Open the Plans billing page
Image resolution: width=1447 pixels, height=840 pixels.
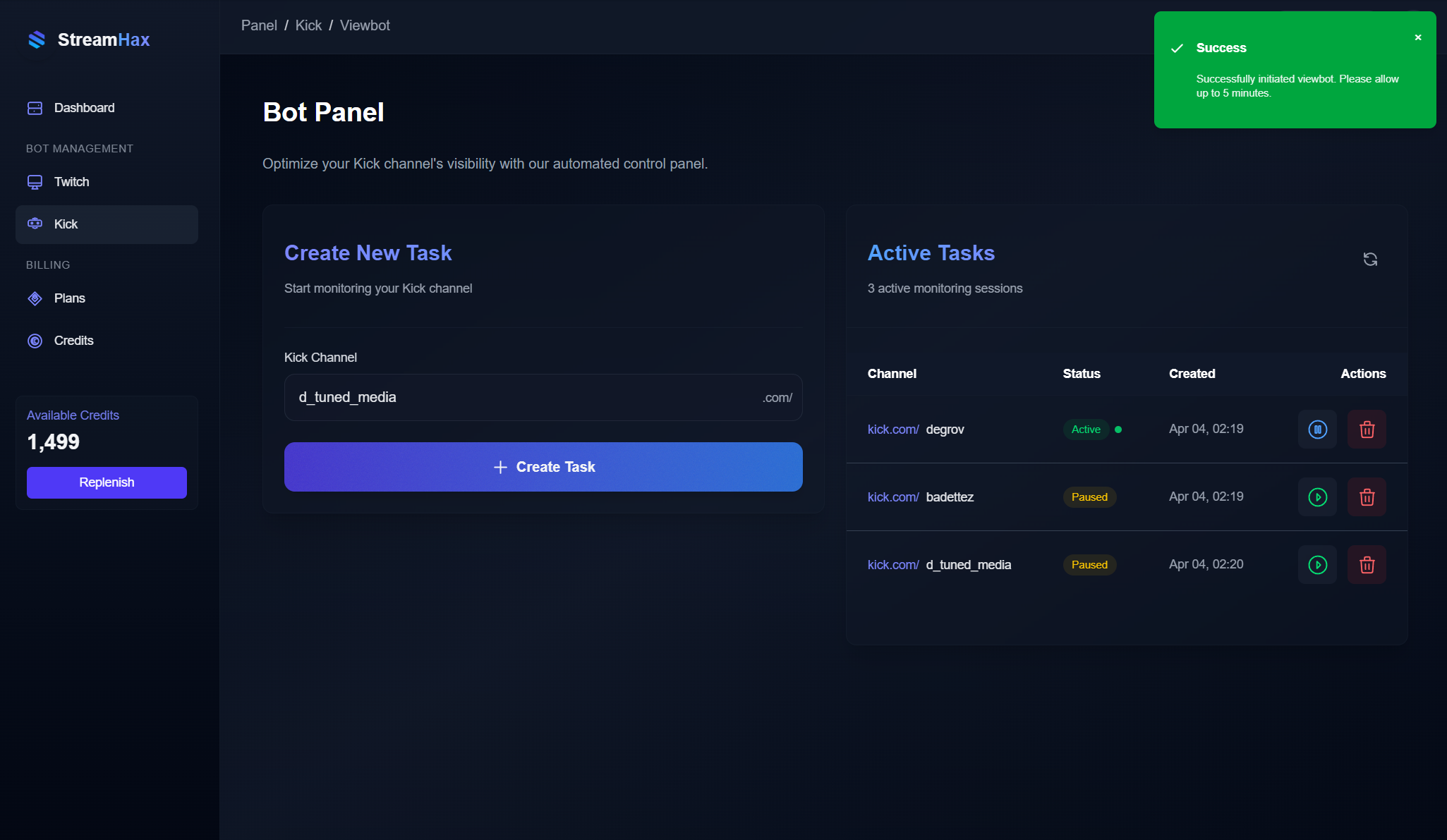[68, 298]
